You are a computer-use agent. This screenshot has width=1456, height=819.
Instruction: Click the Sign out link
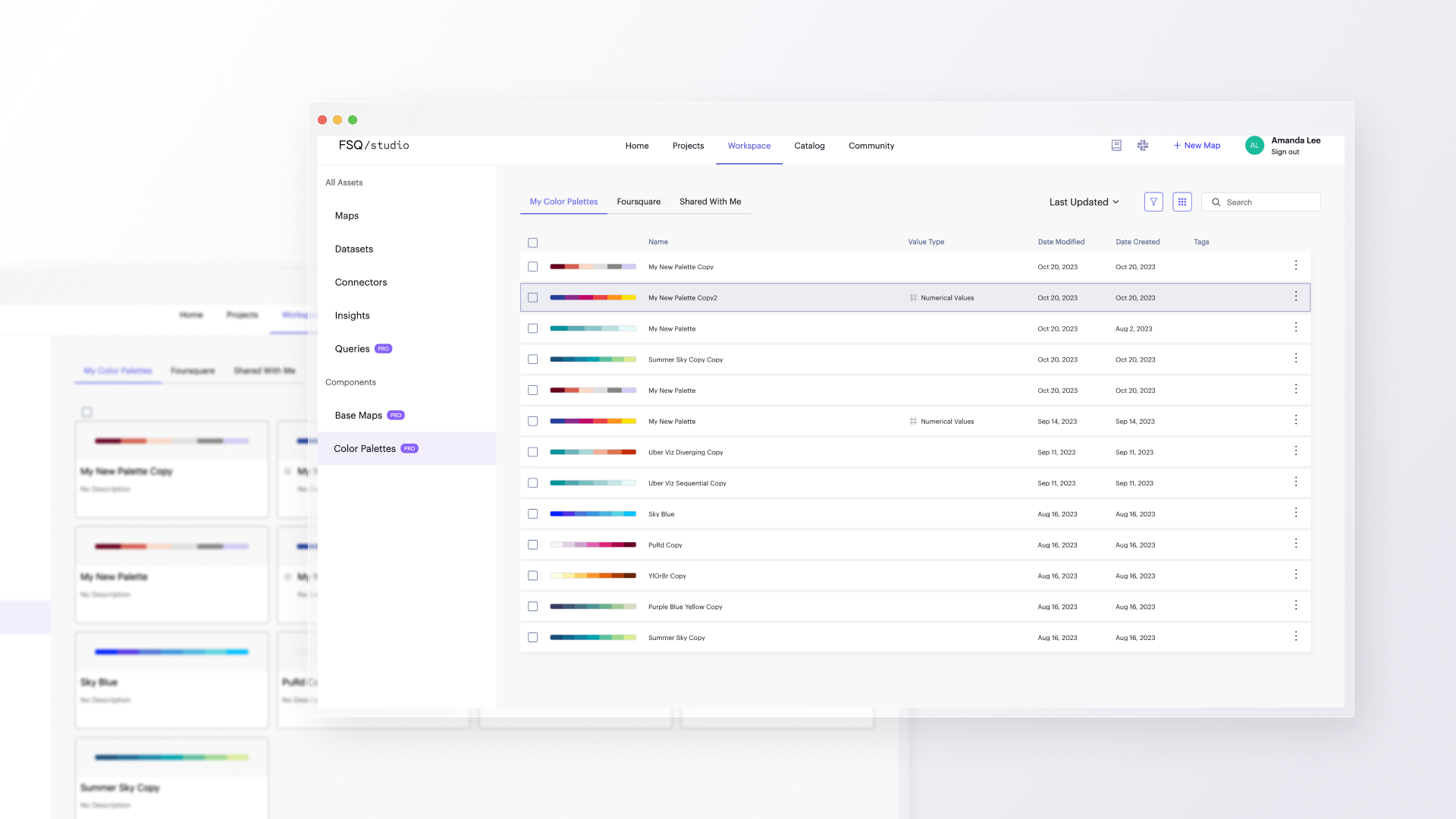tap(1285, 152)
